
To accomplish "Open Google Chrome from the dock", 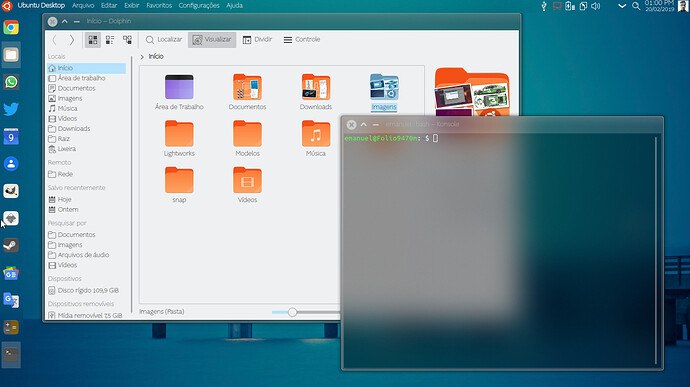I will [11, 27].
